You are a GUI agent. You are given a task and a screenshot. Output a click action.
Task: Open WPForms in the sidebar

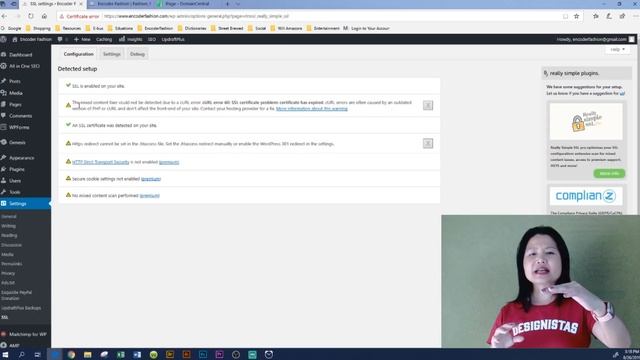pyautogui.click(x=19, y=127)
